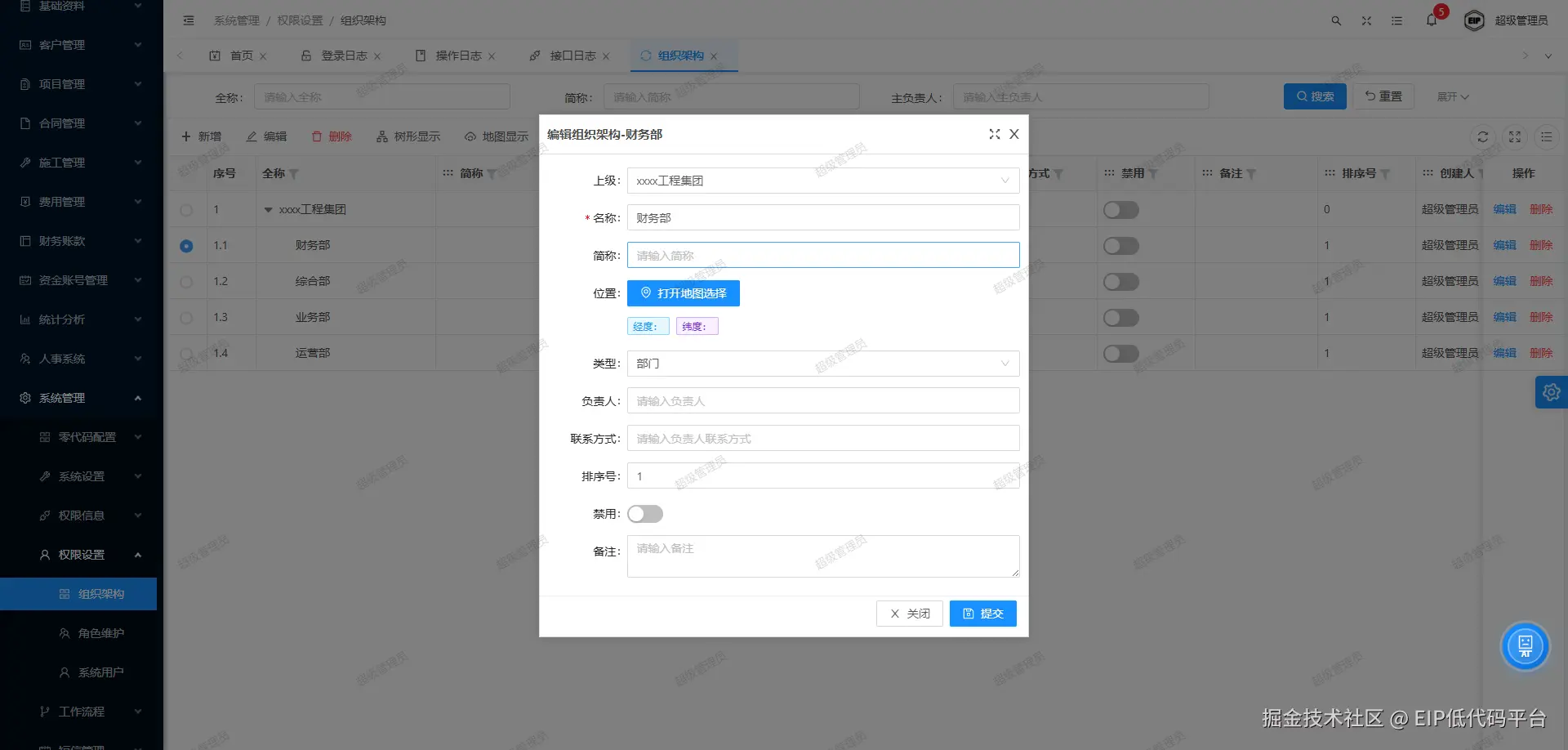The width and height of the screenshot is (1568, 750).
Task: Focus the 备注 textarea
Action: pyautogui.click(x=823, y=556)
